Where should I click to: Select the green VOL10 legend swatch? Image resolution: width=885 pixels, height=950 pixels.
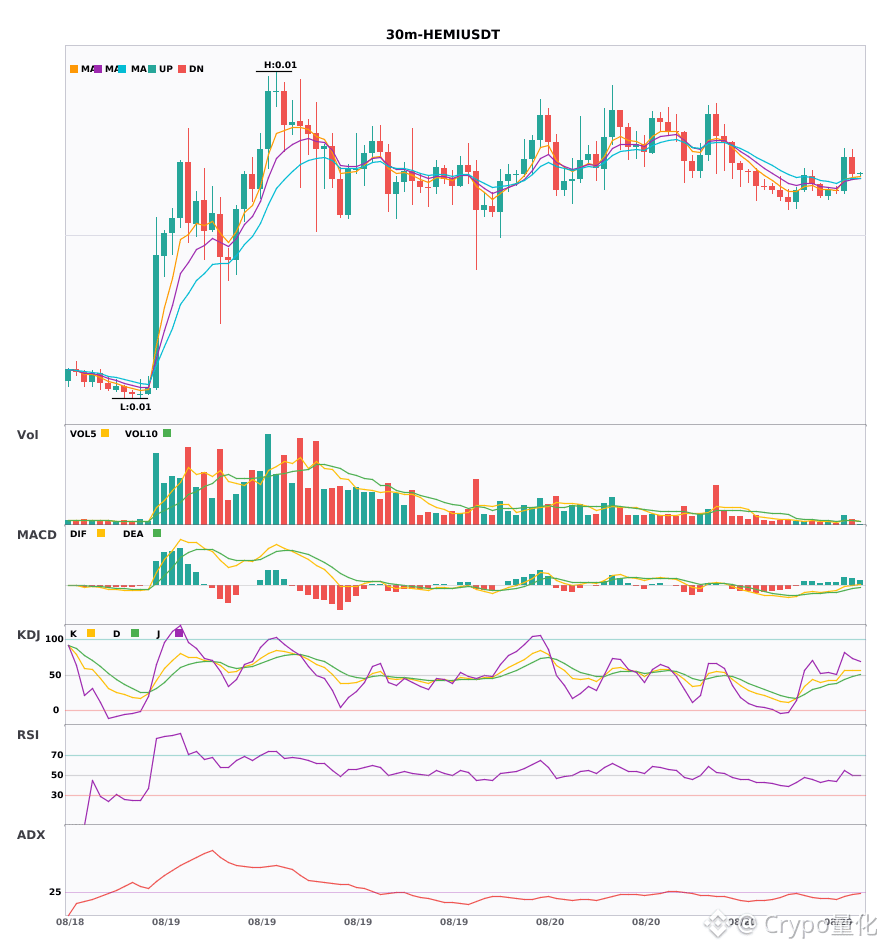(x=167, y=433)
